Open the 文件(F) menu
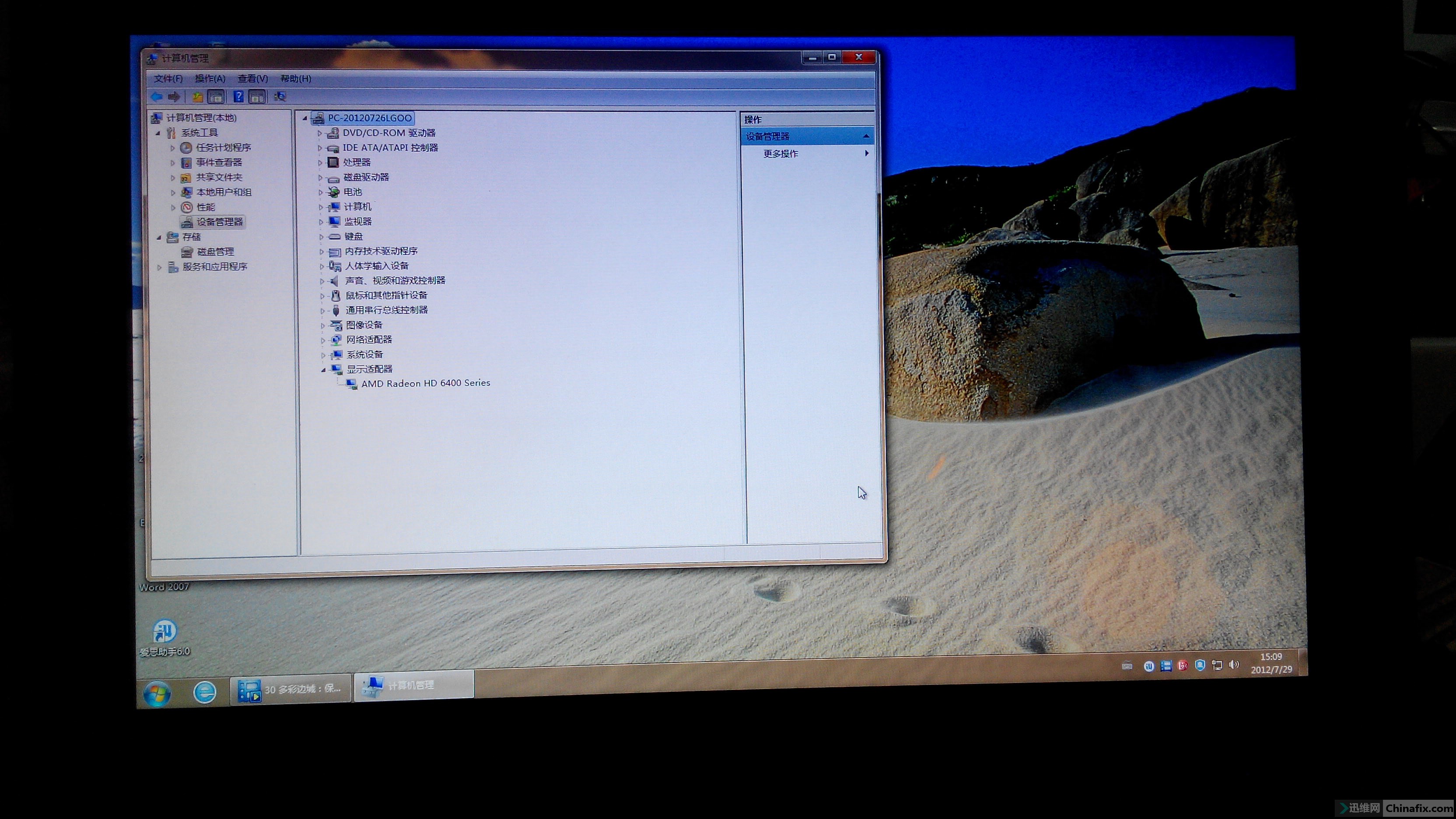Screen dimensions: 1456x819 coord(168,79)
